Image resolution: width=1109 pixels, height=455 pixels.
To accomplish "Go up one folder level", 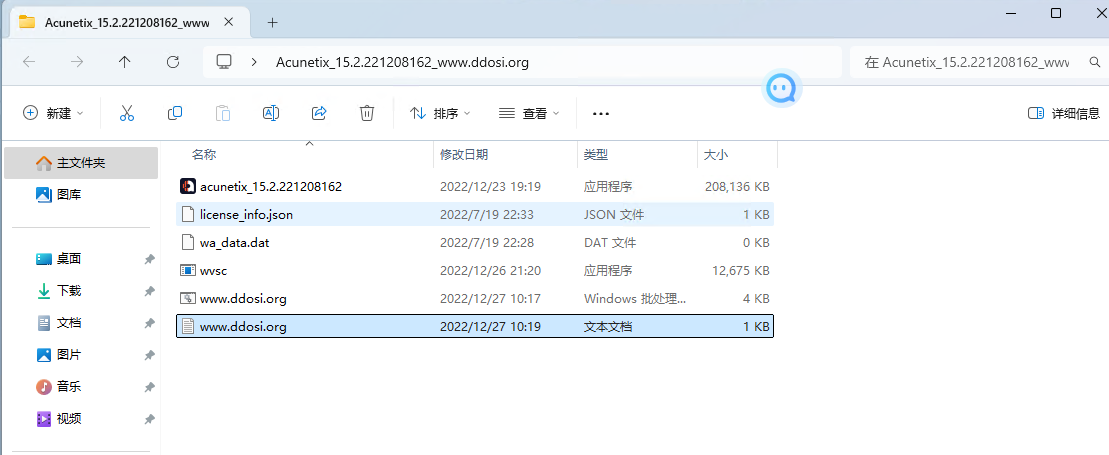I will 124,62.
